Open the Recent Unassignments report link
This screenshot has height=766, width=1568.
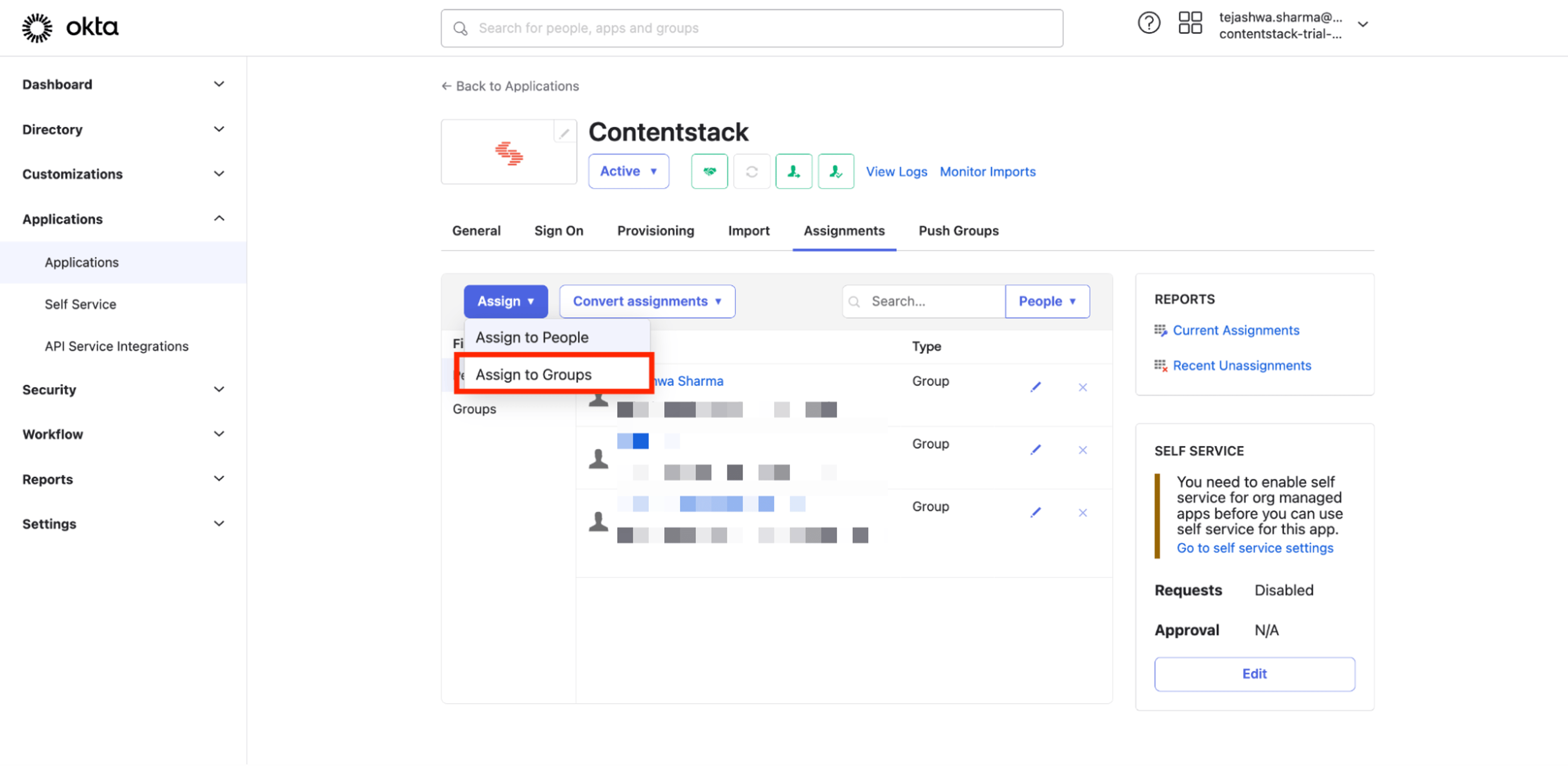tap(1241, 366)
